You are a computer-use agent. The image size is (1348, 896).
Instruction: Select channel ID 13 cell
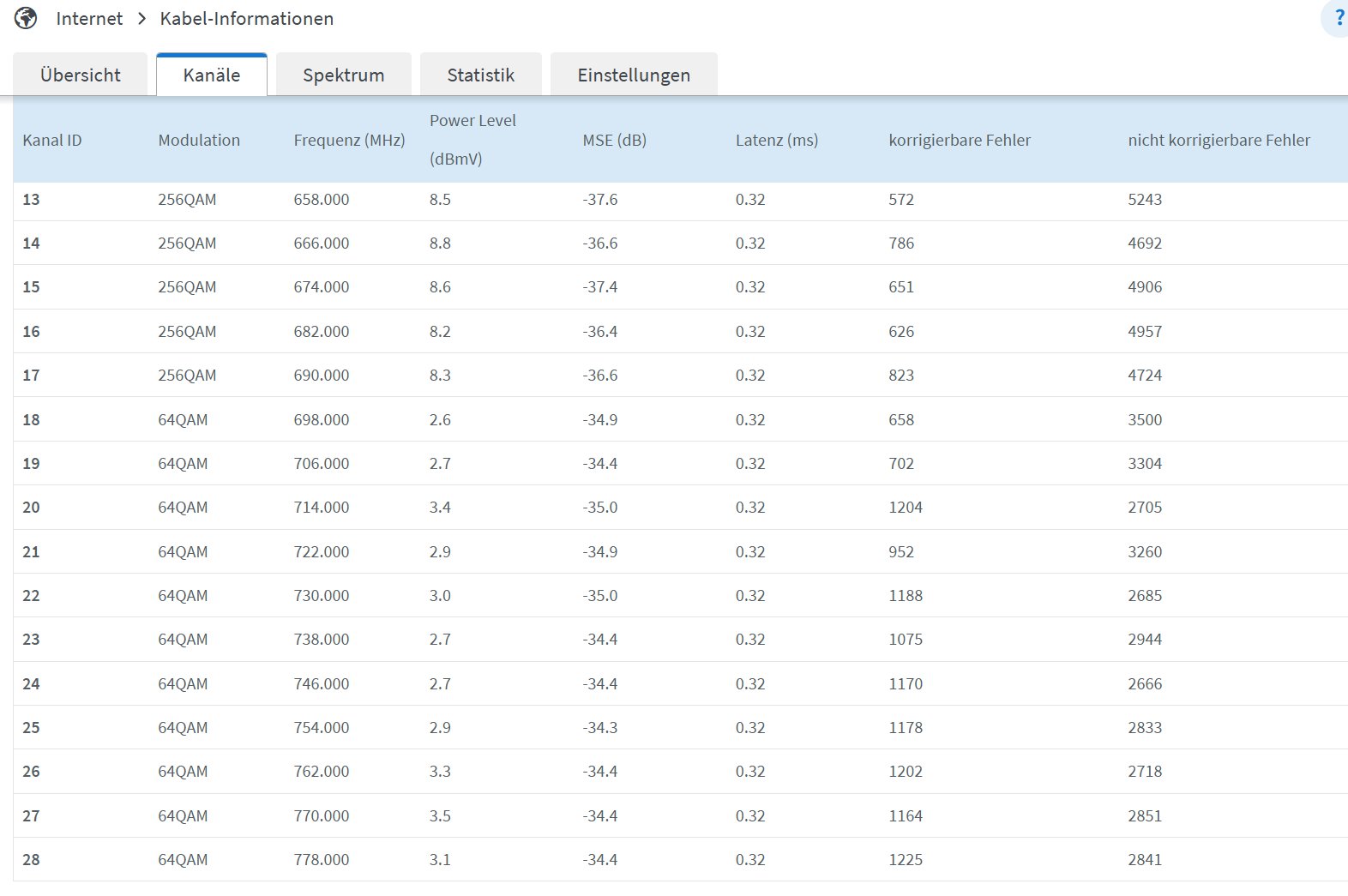(x=31, y=200)
